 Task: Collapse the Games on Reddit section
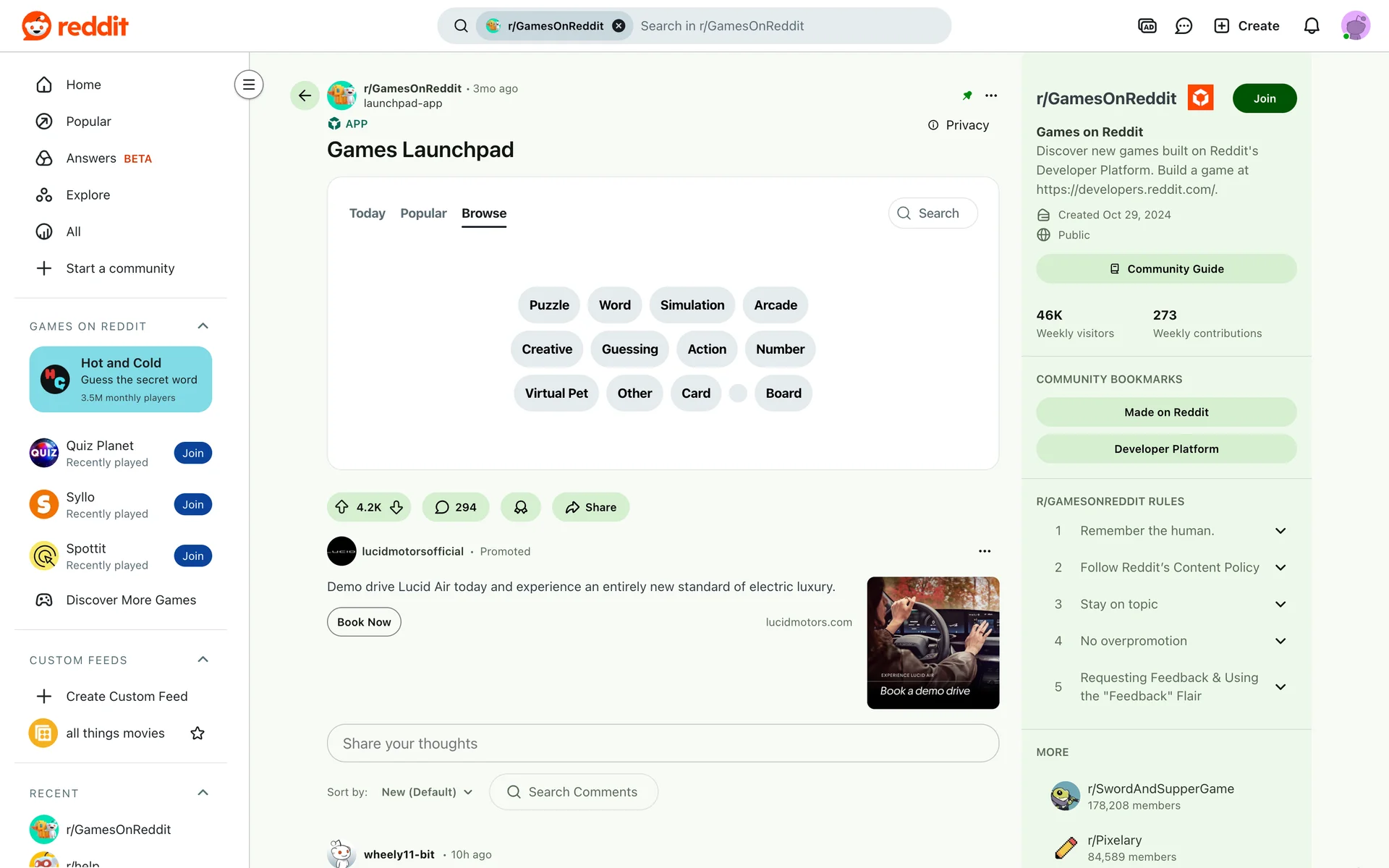point(203,326)
